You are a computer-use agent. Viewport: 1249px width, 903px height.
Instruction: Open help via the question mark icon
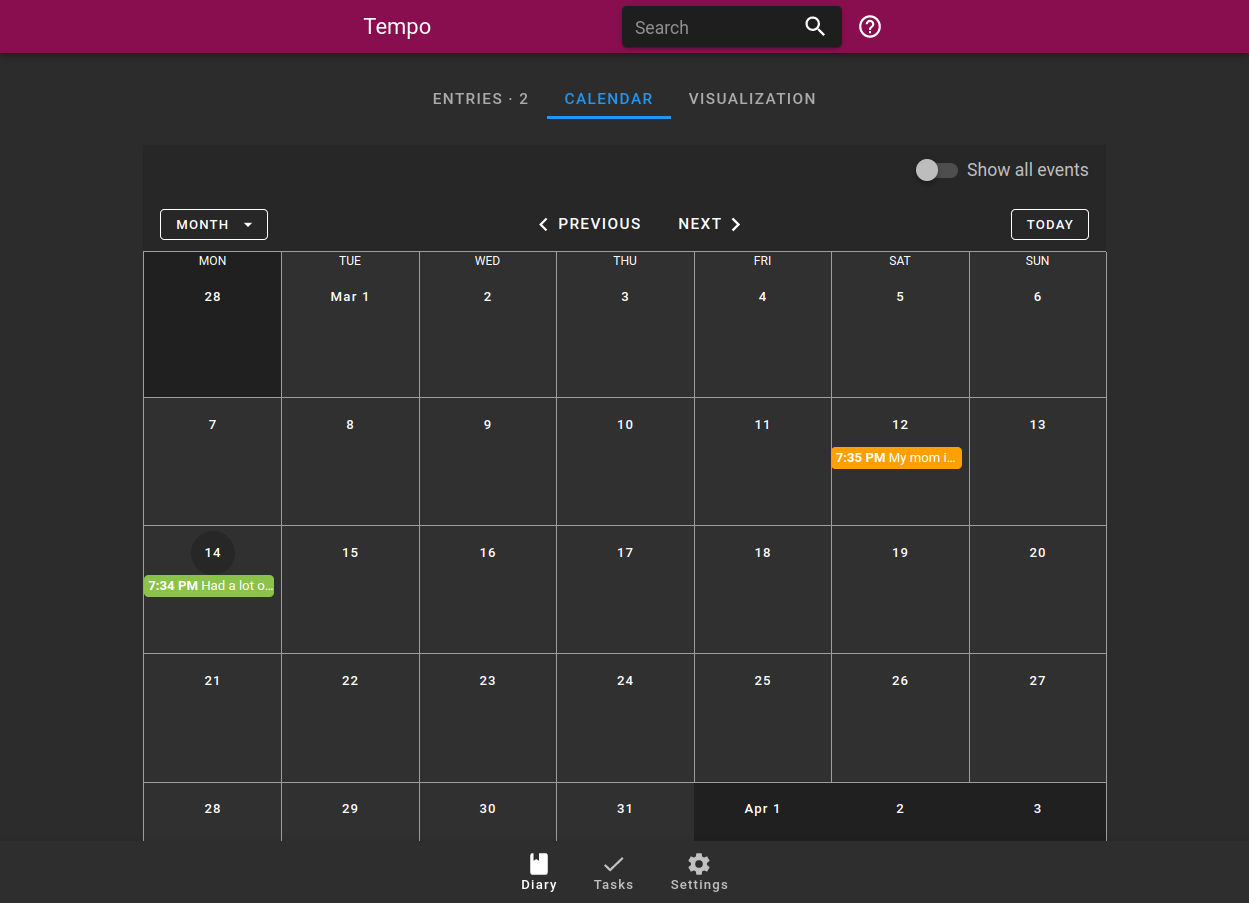[869, 26]
